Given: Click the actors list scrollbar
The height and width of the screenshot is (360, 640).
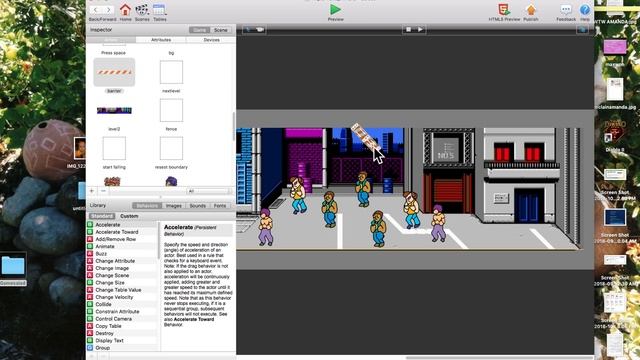Looking at the screenshot, I should (234, 126).
